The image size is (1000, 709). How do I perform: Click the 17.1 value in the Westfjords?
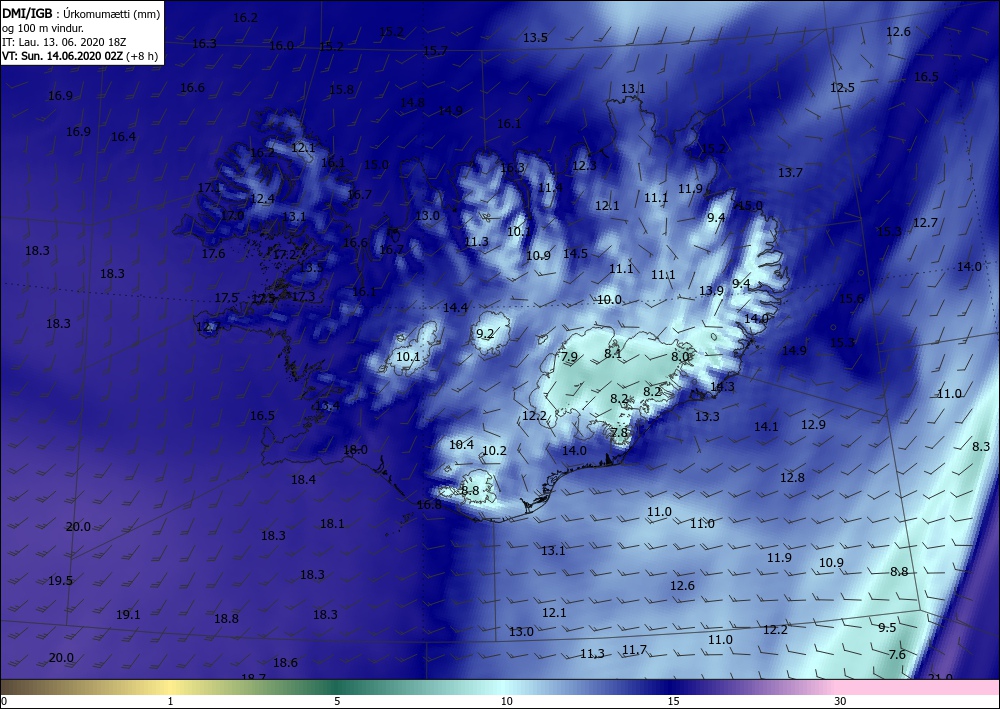tap(209, 188)
